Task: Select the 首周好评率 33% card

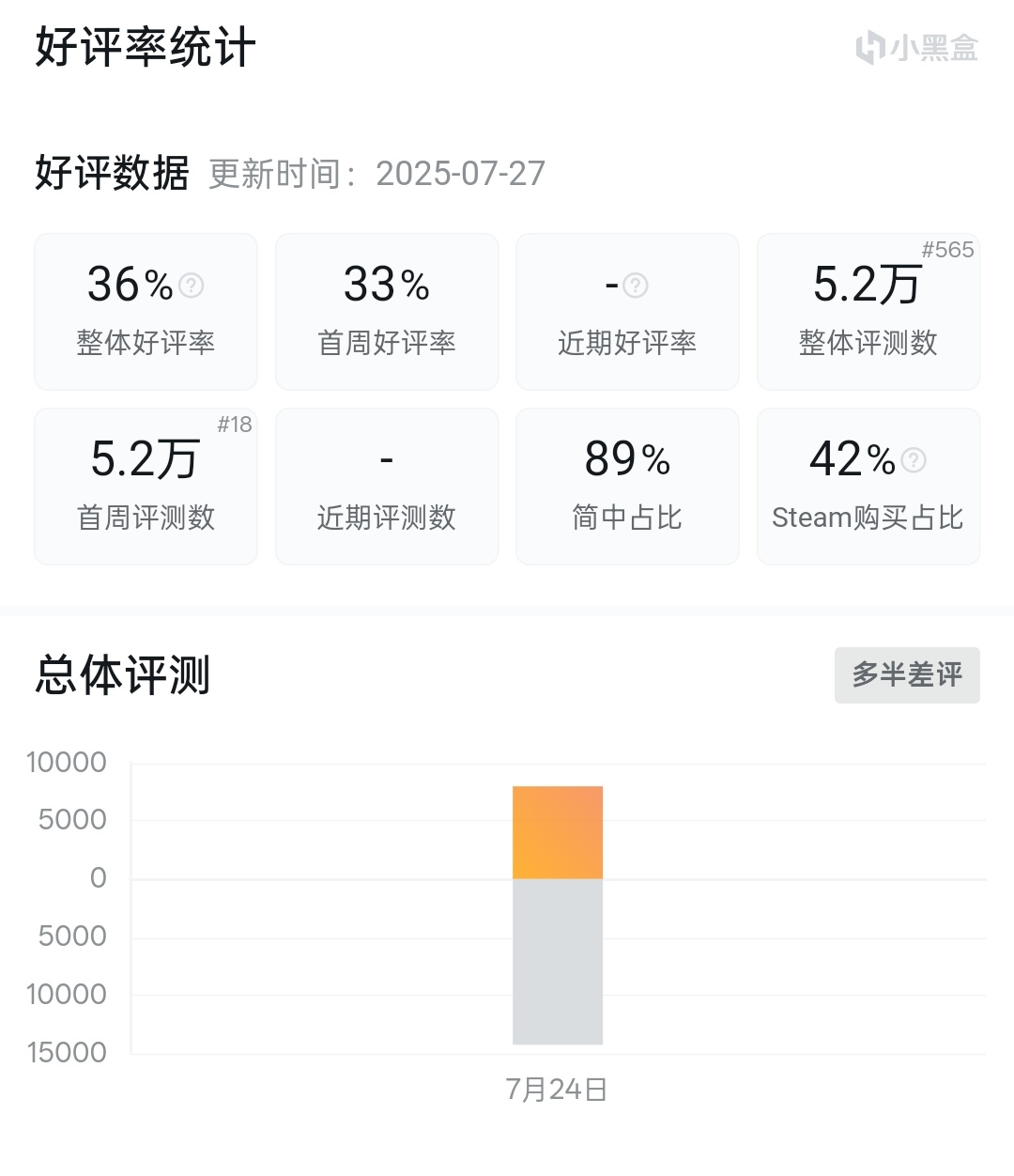Action: click(x=386, y=312)
